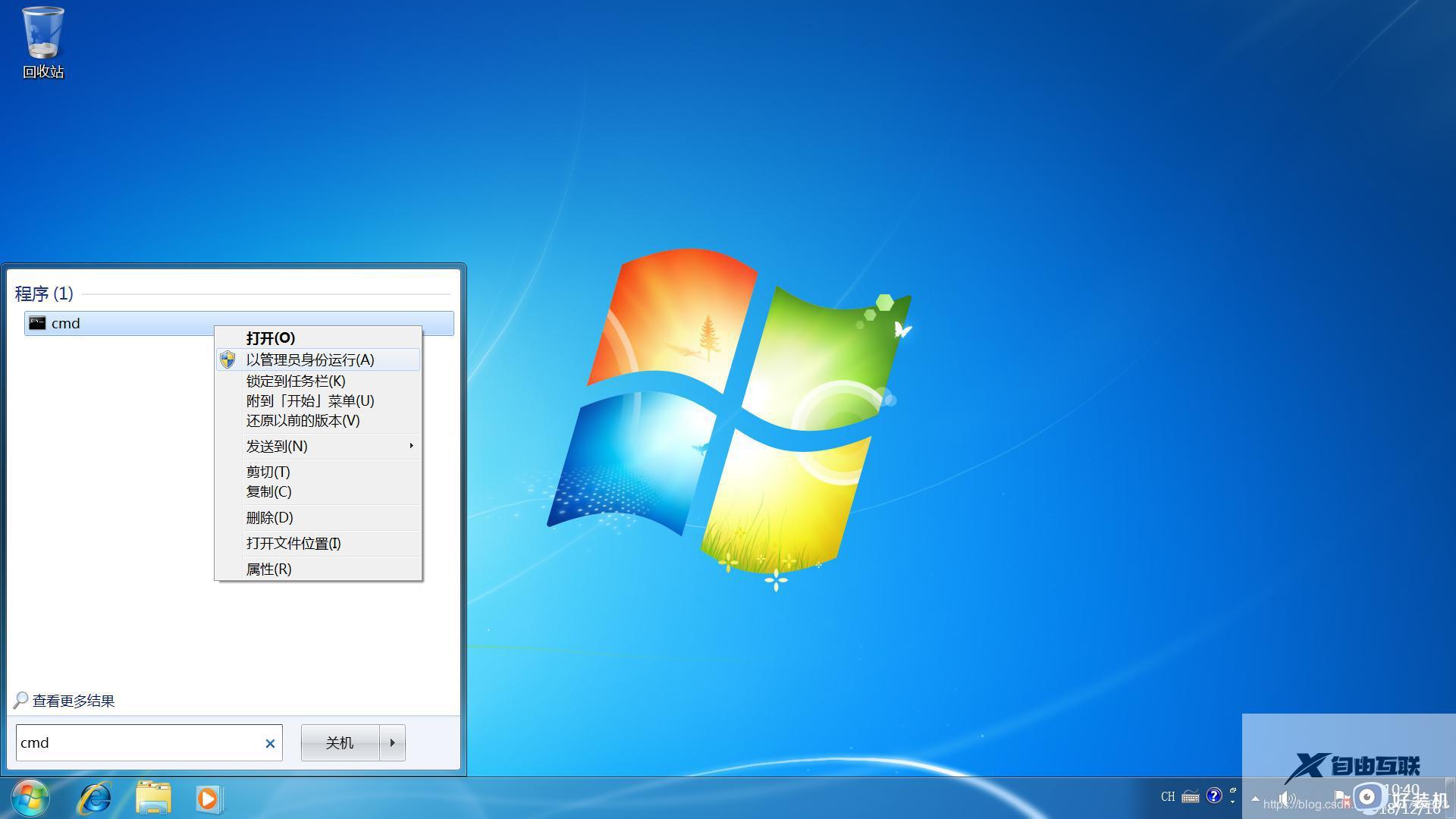Image resolution: width=1456 pixels, height=819 pixels.
Task: Click the 程序 (1) section header
Action: point(44,293)
